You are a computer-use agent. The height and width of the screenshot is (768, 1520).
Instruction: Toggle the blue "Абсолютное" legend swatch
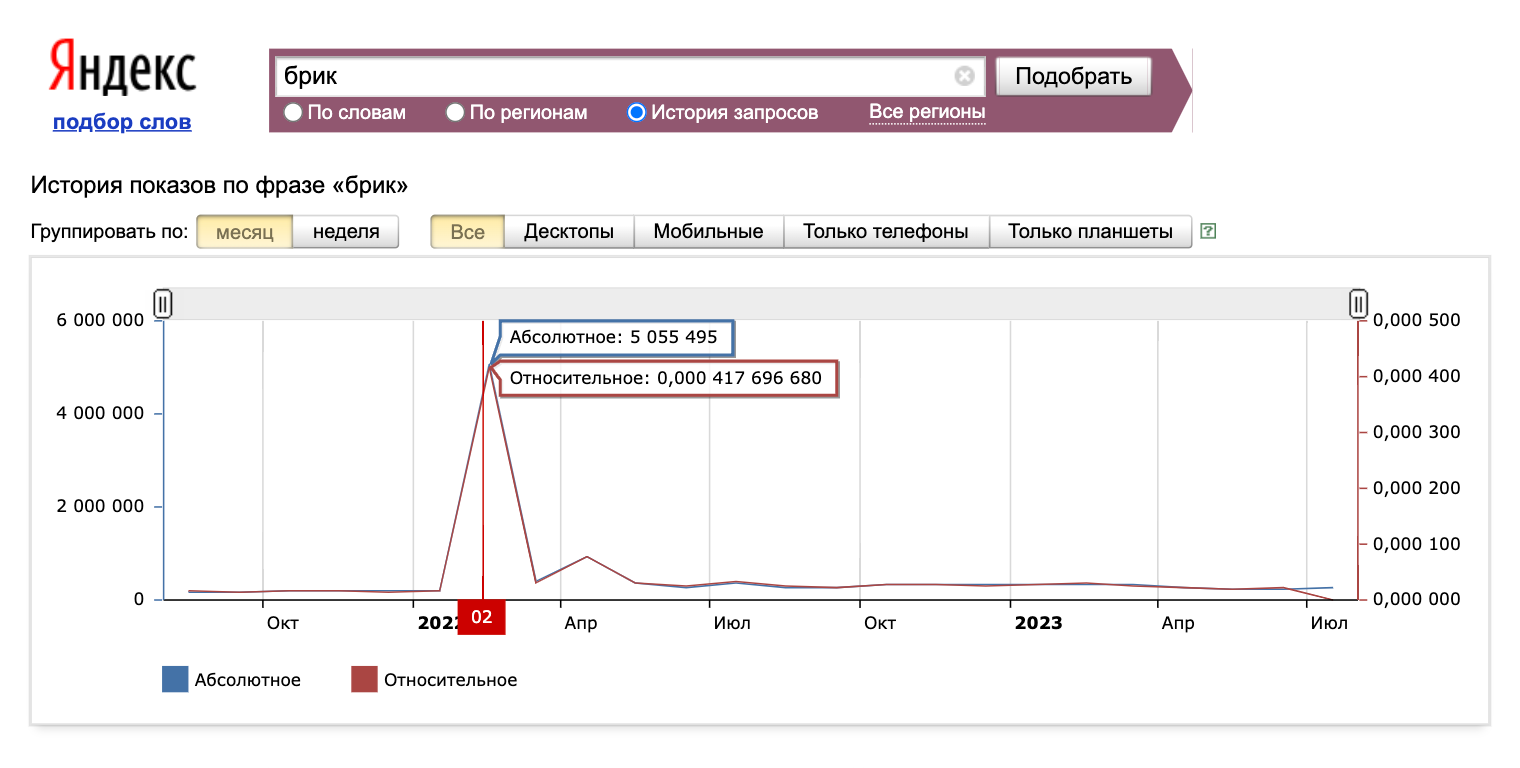pos(175,680)
